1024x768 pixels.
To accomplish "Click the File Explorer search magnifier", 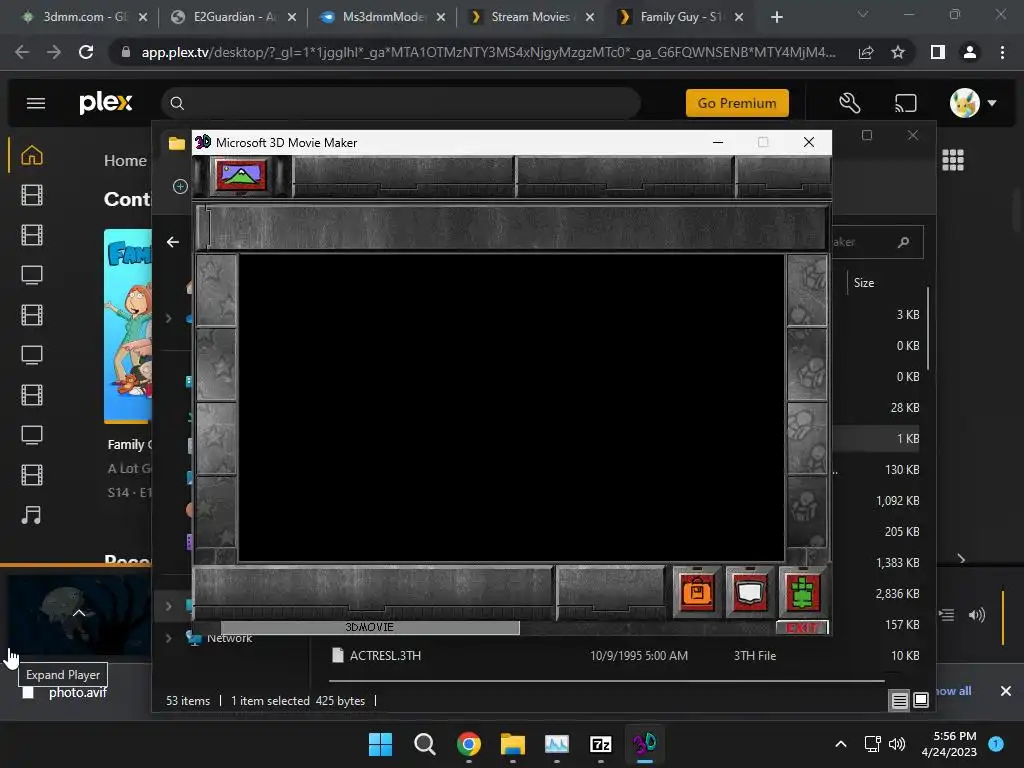I will point(904,242).
